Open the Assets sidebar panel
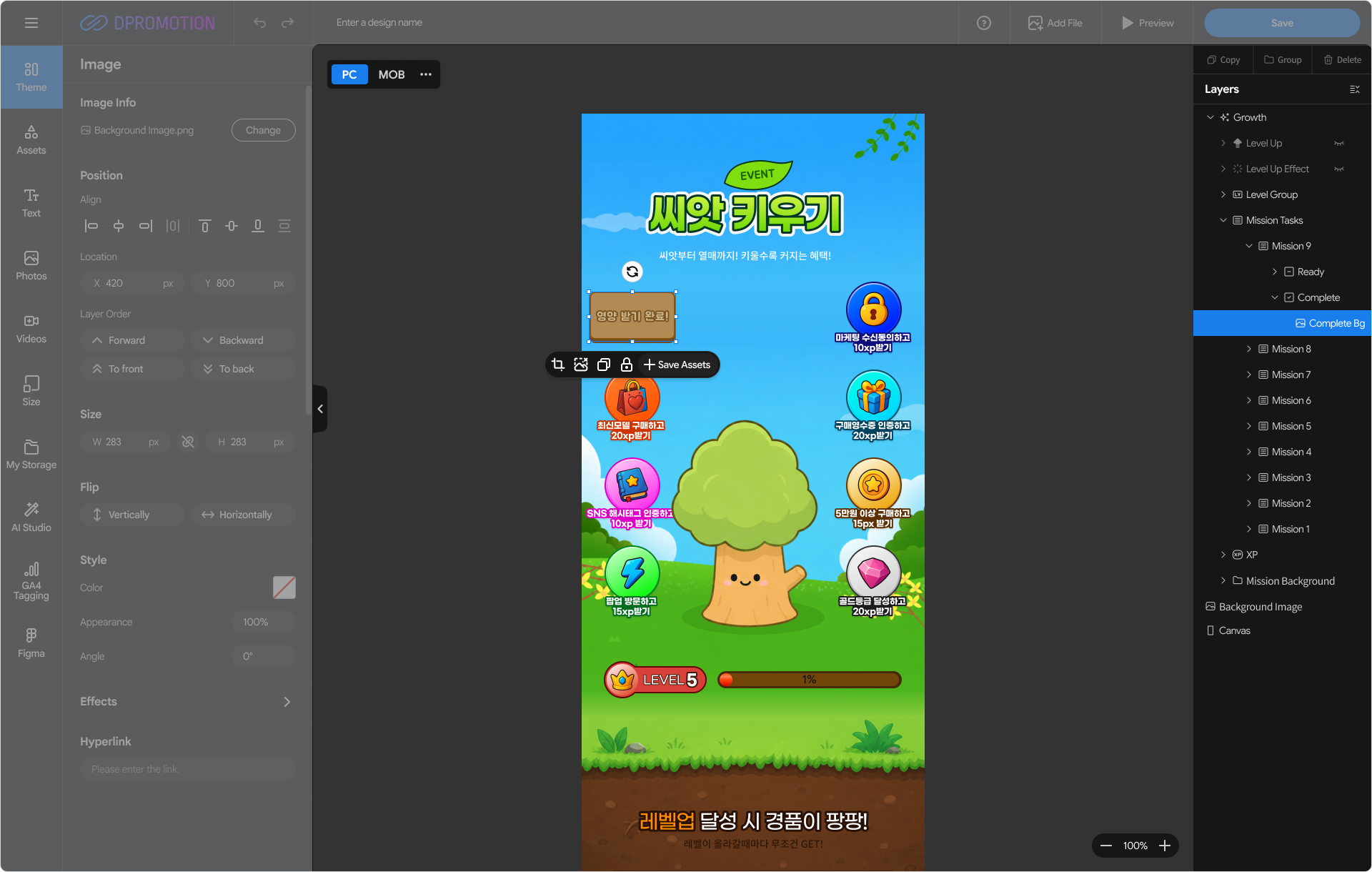 31,140
